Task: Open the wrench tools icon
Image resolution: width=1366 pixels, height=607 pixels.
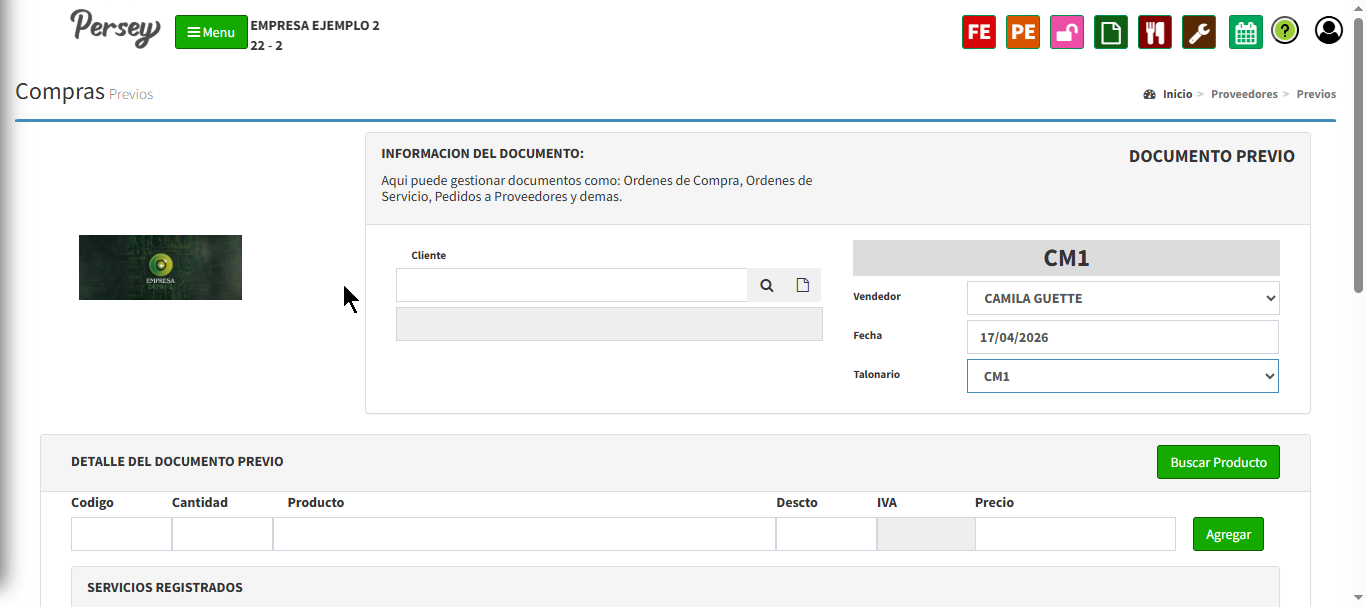Action: tap(1199, 32)
